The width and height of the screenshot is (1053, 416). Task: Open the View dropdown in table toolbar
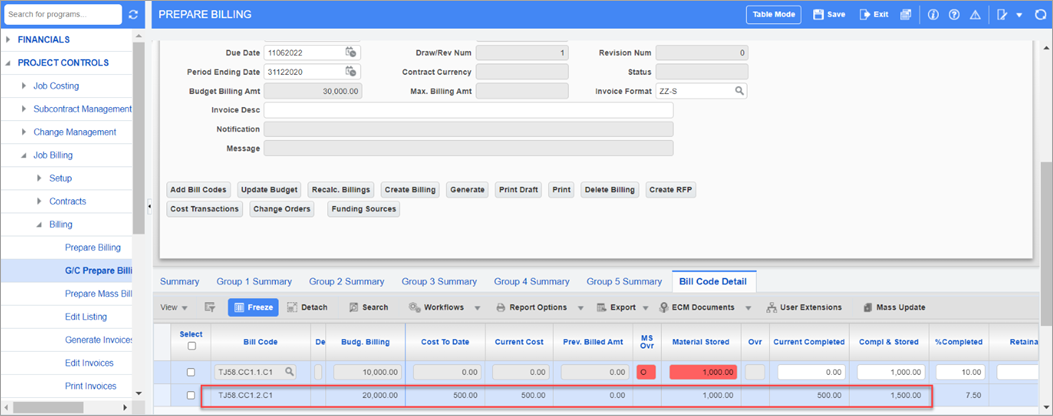tap(173, 307)
